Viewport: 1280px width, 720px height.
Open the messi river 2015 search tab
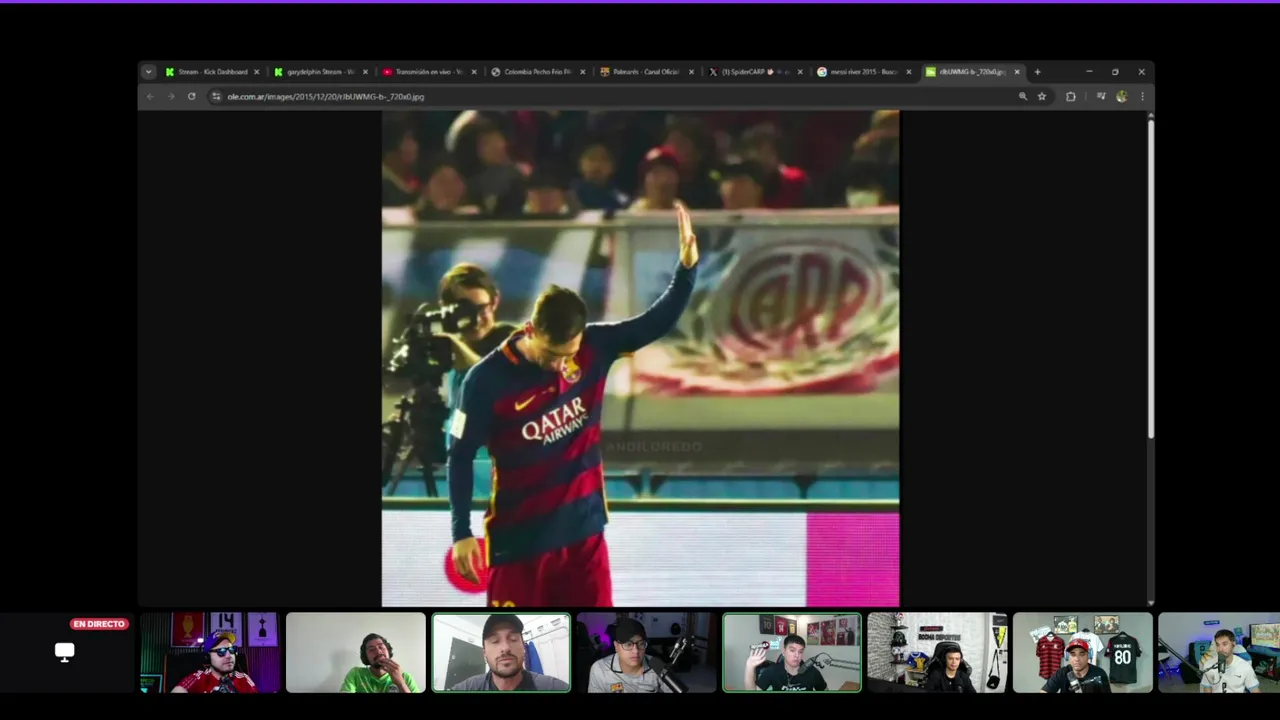pos(863,72)
